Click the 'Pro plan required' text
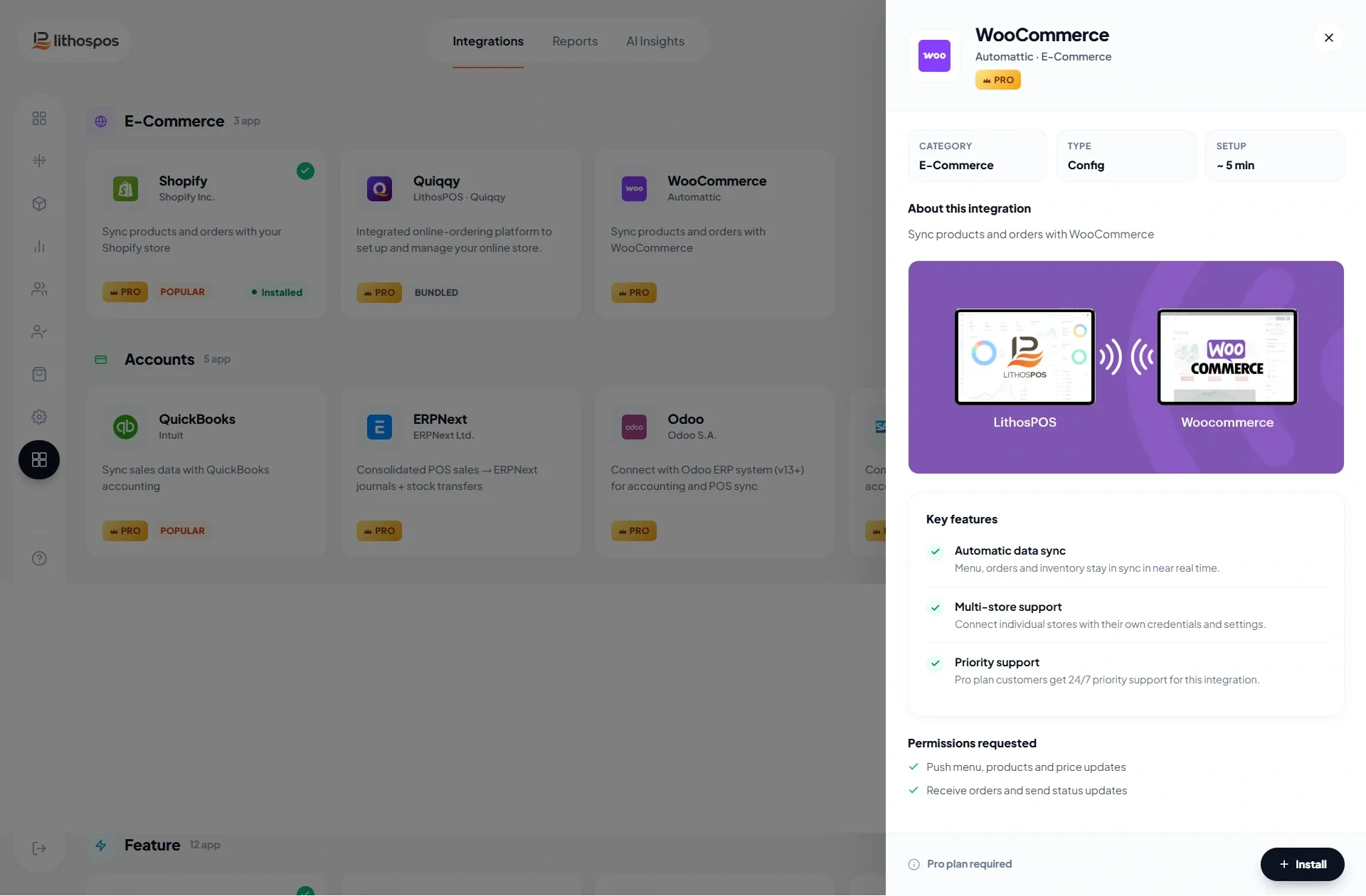The image size is (1366, 896). pos(969,864)
